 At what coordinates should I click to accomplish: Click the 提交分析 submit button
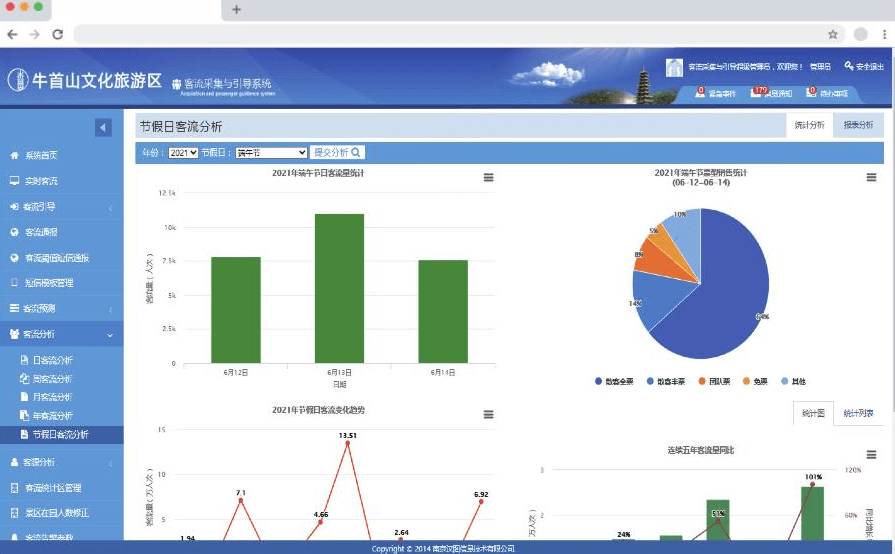(337, 153)
